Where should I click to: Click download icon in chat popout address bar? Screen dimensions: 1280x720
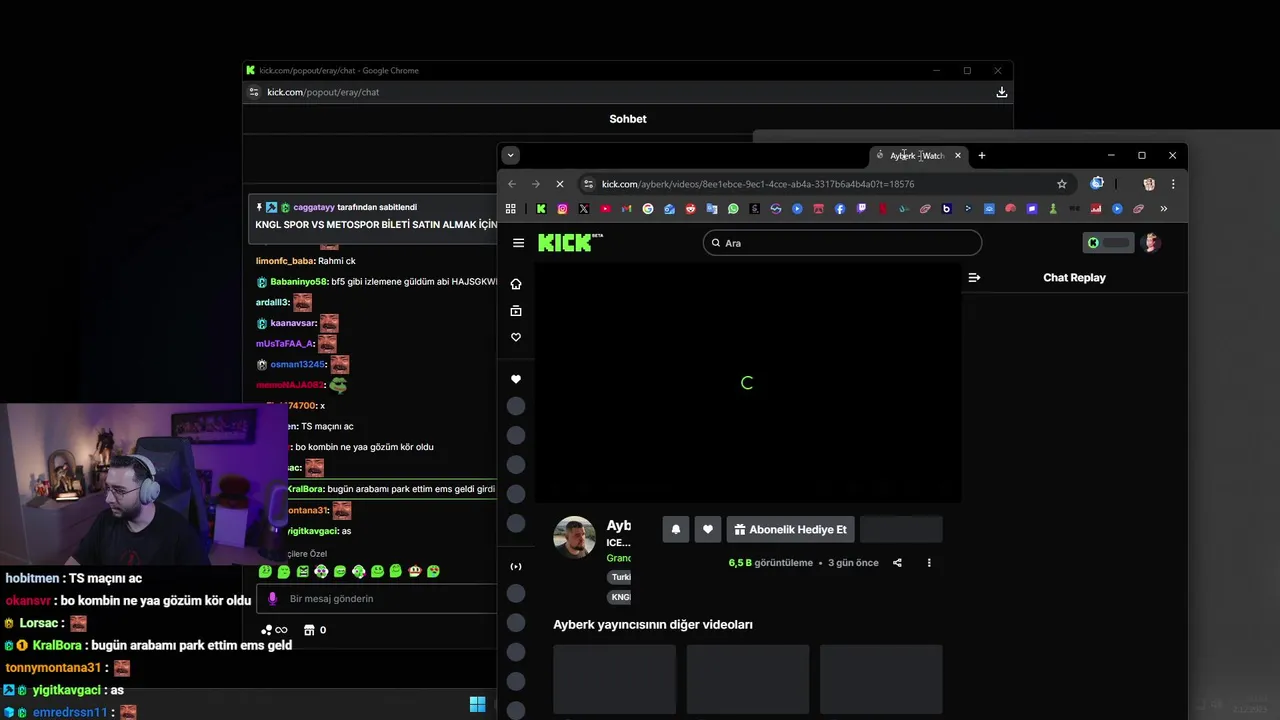1002,92
